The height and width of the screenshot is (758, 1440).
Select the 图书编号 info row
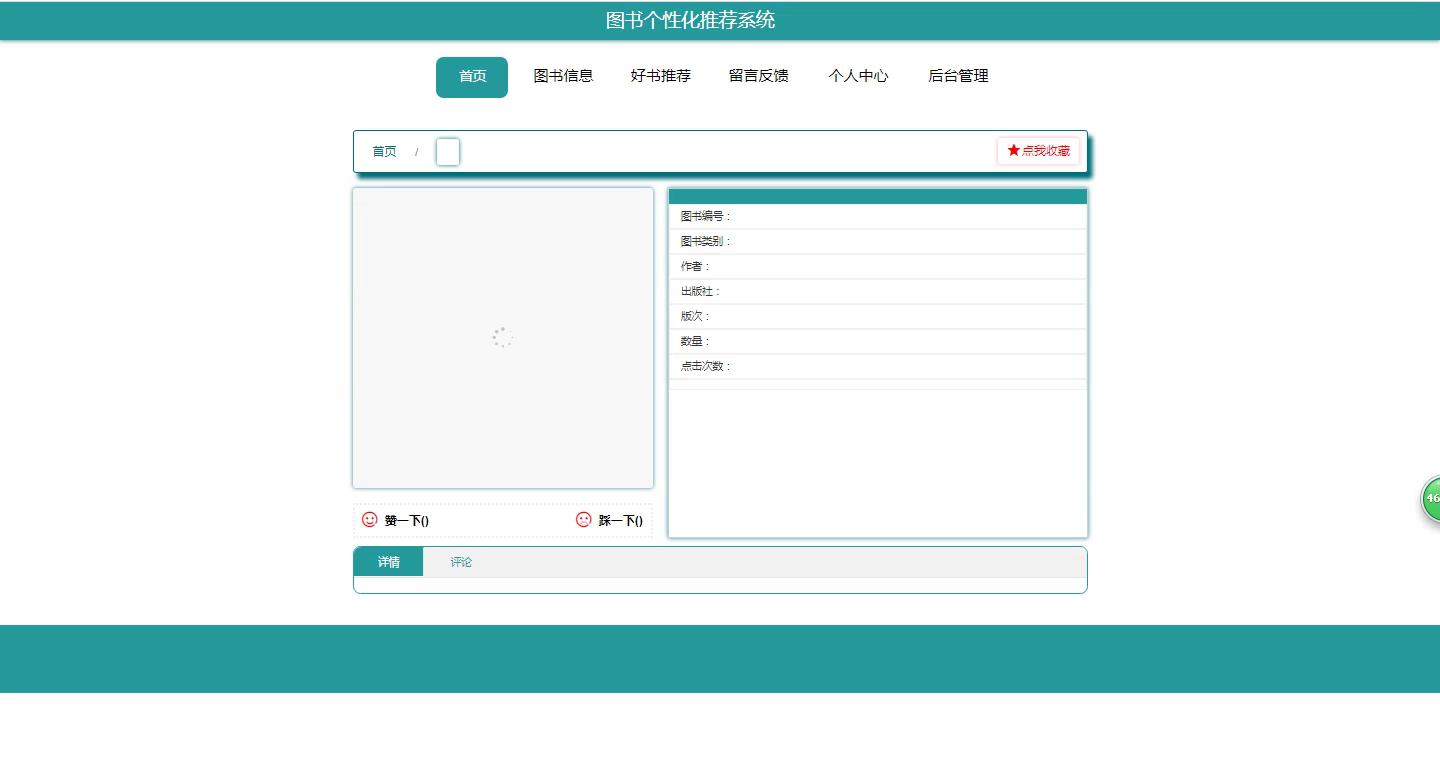[x=877, y=217]
